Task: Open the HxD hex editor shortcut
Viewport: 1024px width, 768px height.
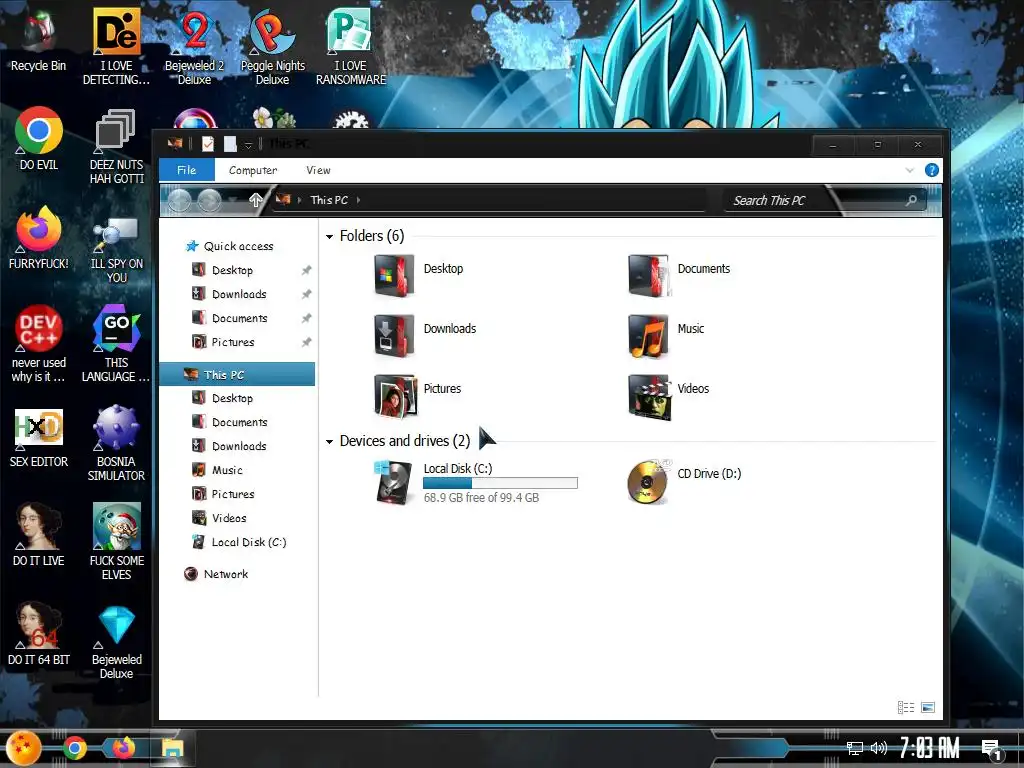Action: 39,436
